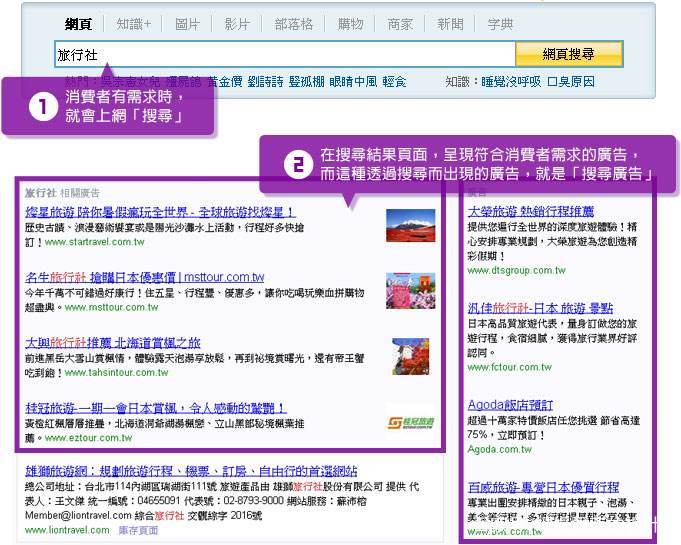The image size is (681, 545).
Task: Open the 汎佳旅行社-日本 旅遊 景點 ad
Action: 540,308
